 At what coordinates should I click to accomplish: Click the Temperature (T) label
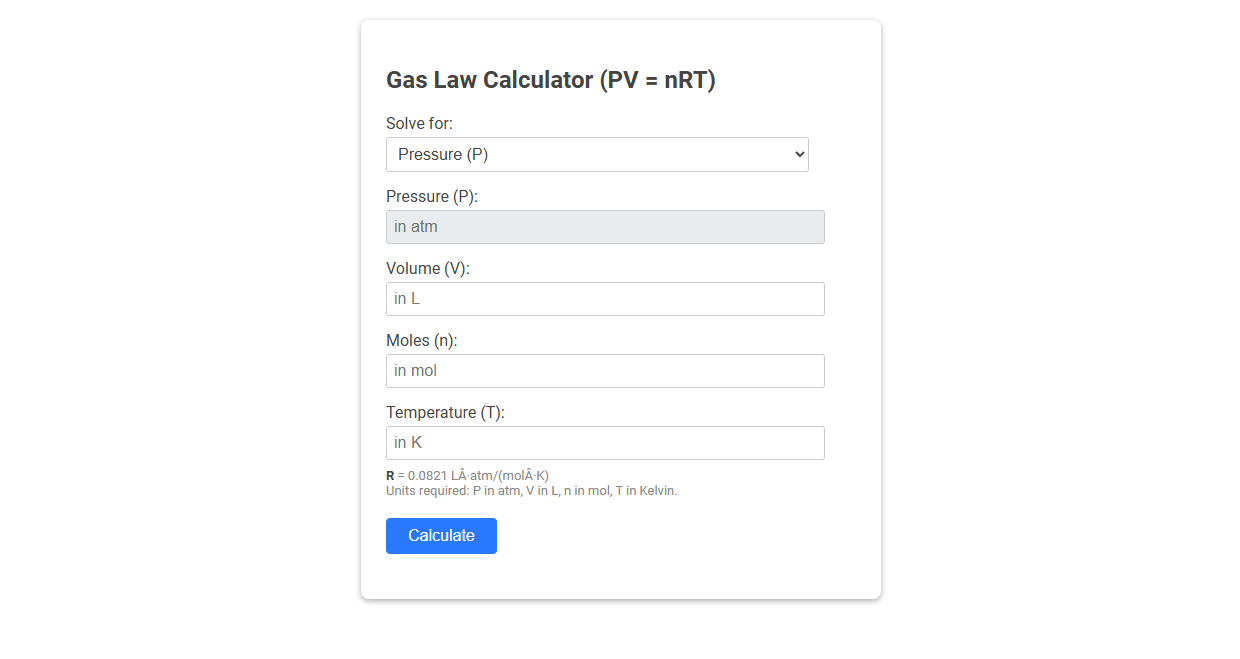coord(446,412)
